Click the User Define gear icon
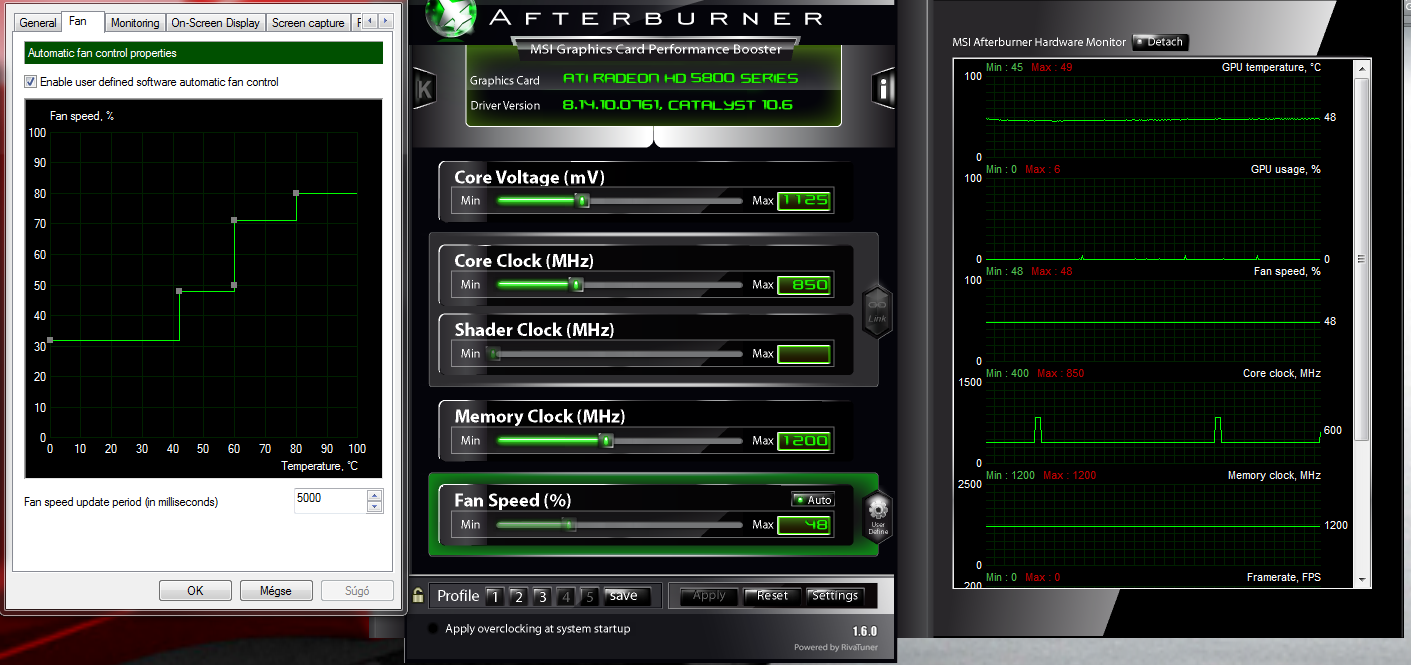Image resolution: width=1411 pixels, height=665 pixels. pos(877,517)
